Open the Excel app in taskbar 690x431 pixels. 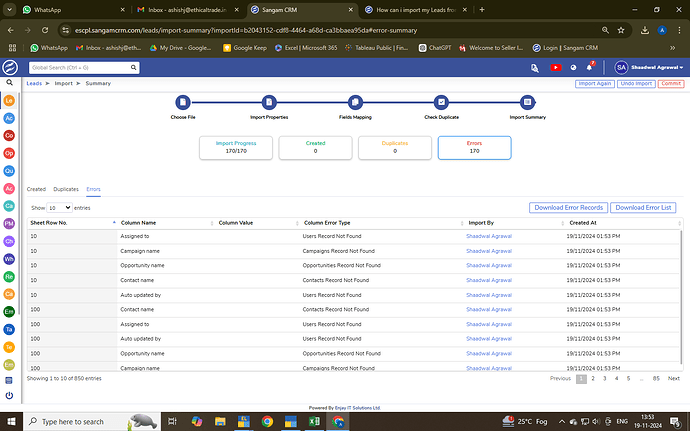314,422
